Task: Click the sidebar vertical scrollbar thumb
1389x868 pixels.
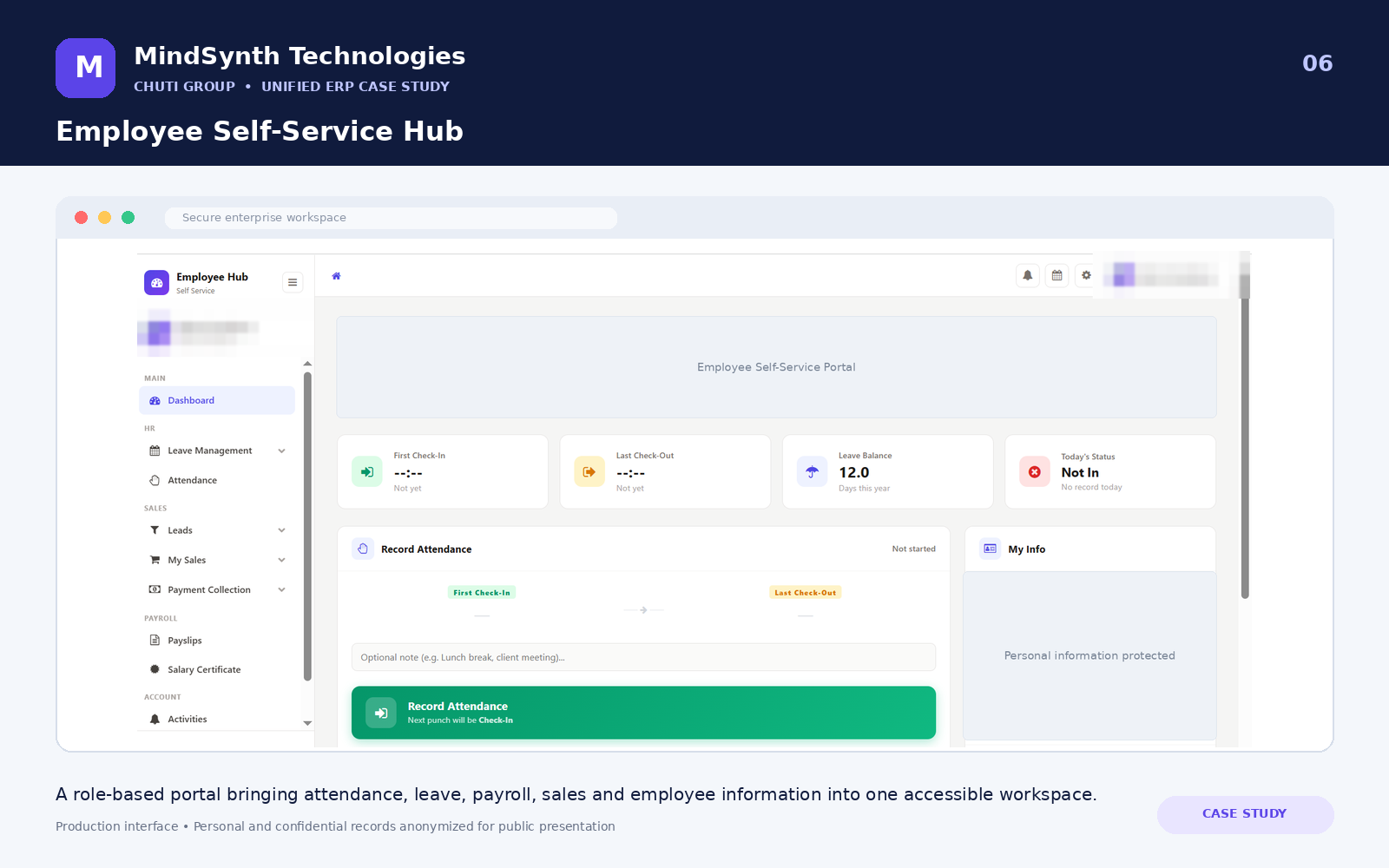Action: point(307,527)
